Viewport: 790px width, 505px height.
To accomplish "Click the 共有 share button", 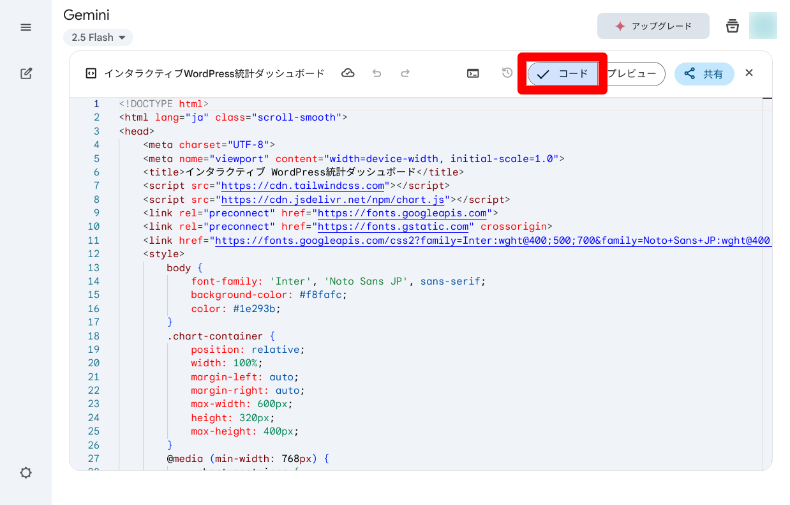I will click(x=704, y=74).
